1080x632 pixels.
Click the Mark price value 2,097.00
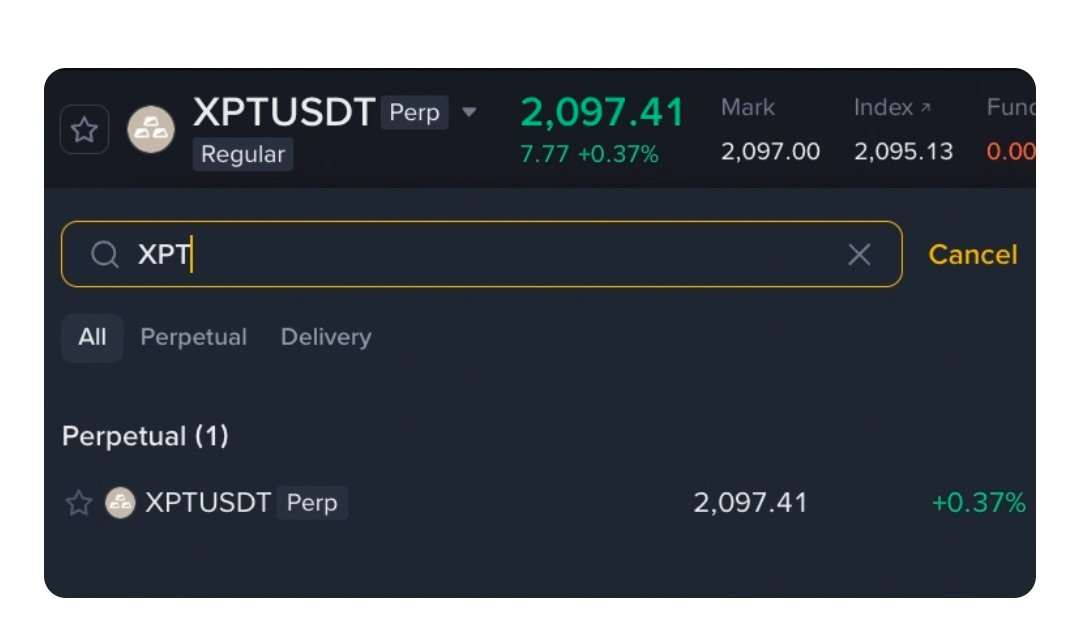770,152
